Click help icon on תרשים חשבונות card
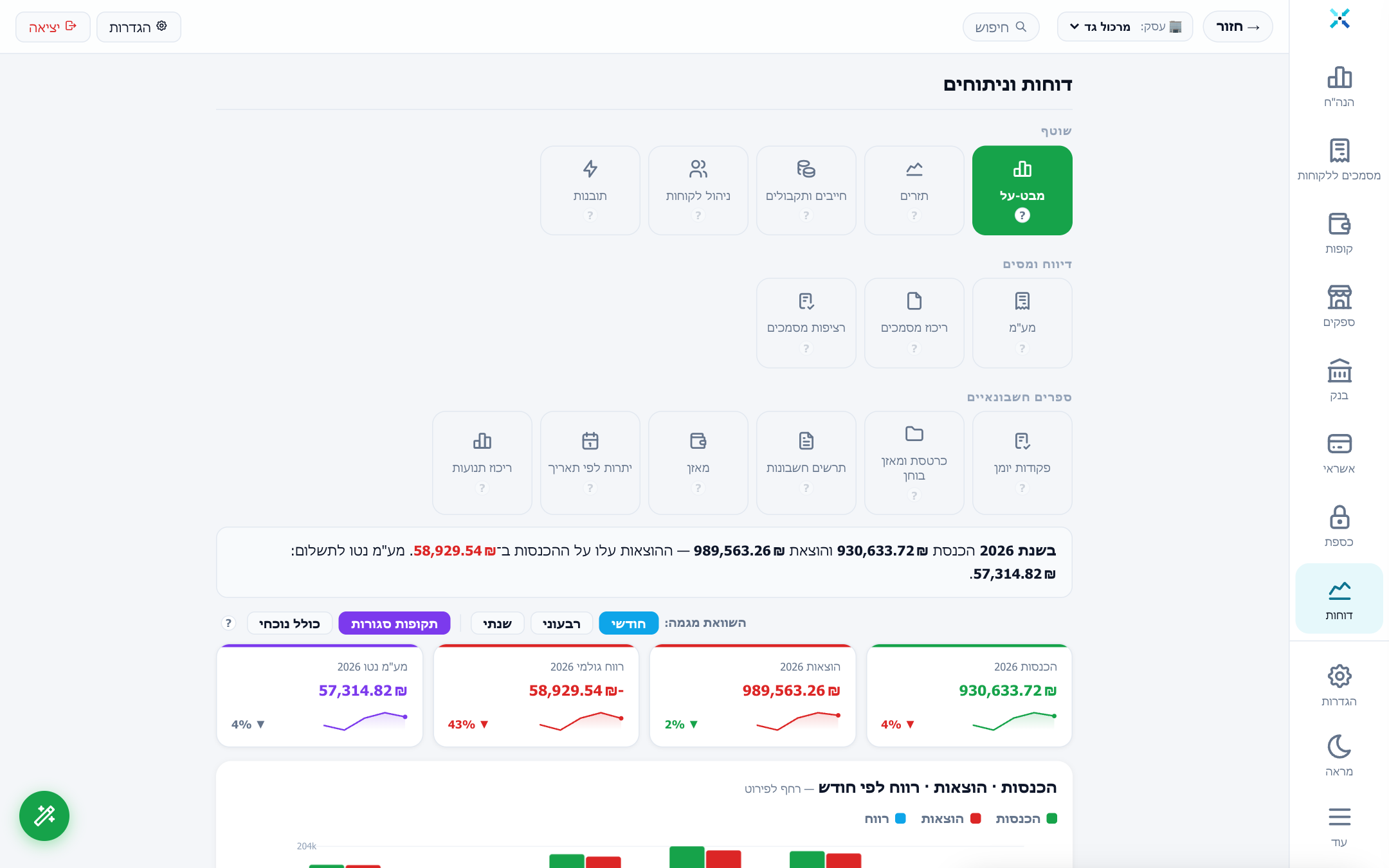The image size is (1389, 868). 806,488
